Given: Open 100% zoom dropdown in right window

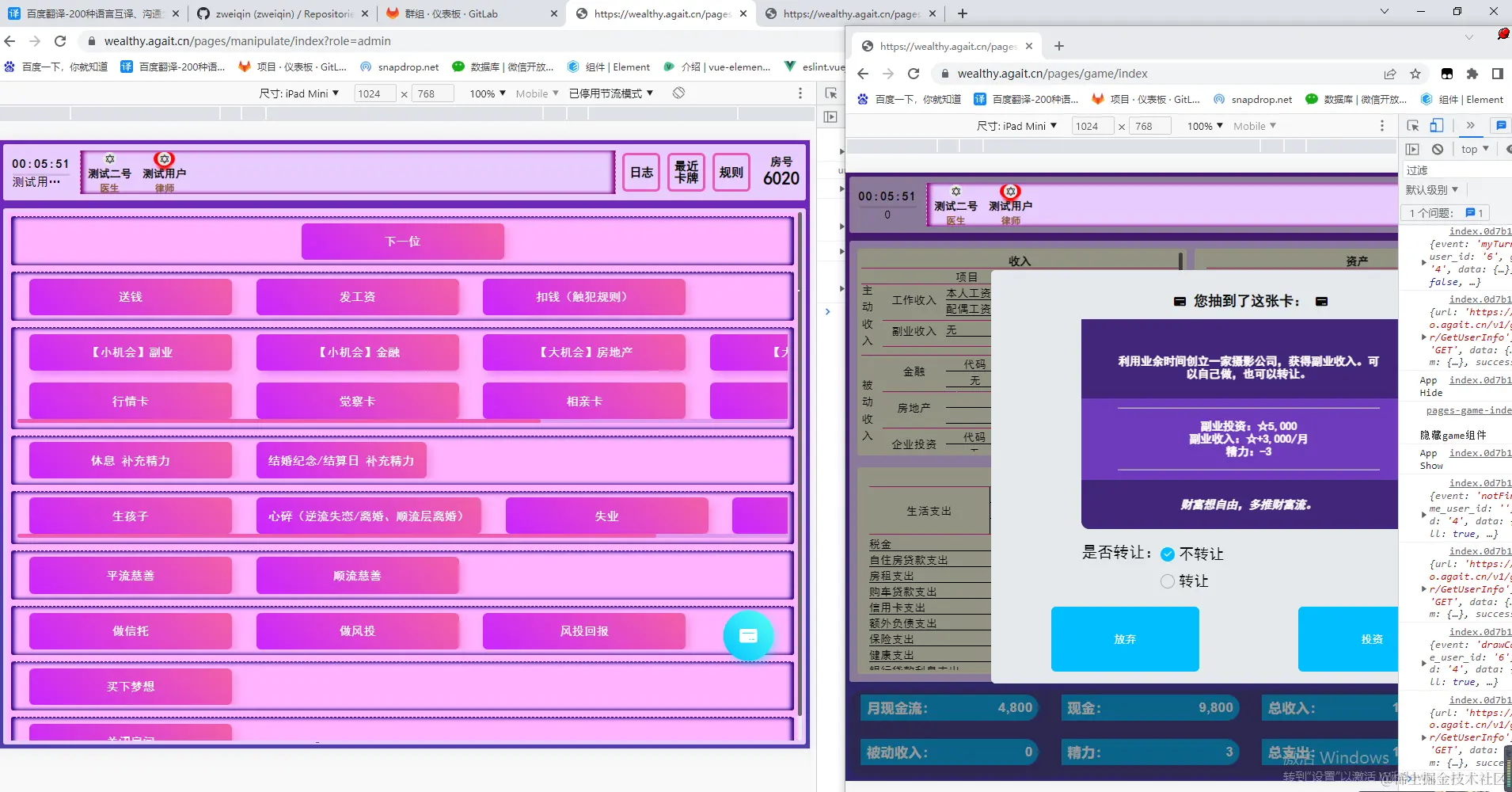Looking at the screenshot, I should (x=1205, y=126).
